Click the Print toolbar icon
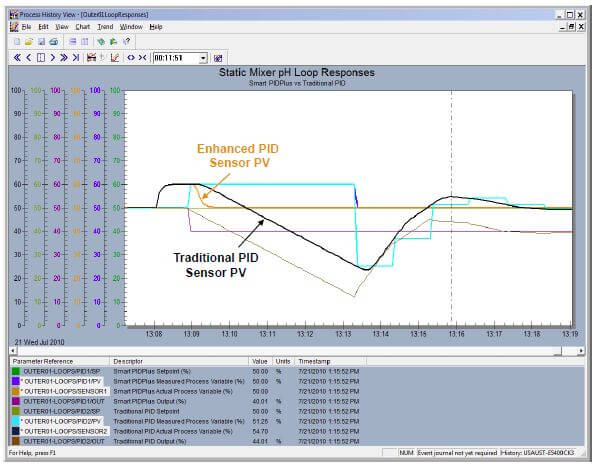 coord(53,42)
